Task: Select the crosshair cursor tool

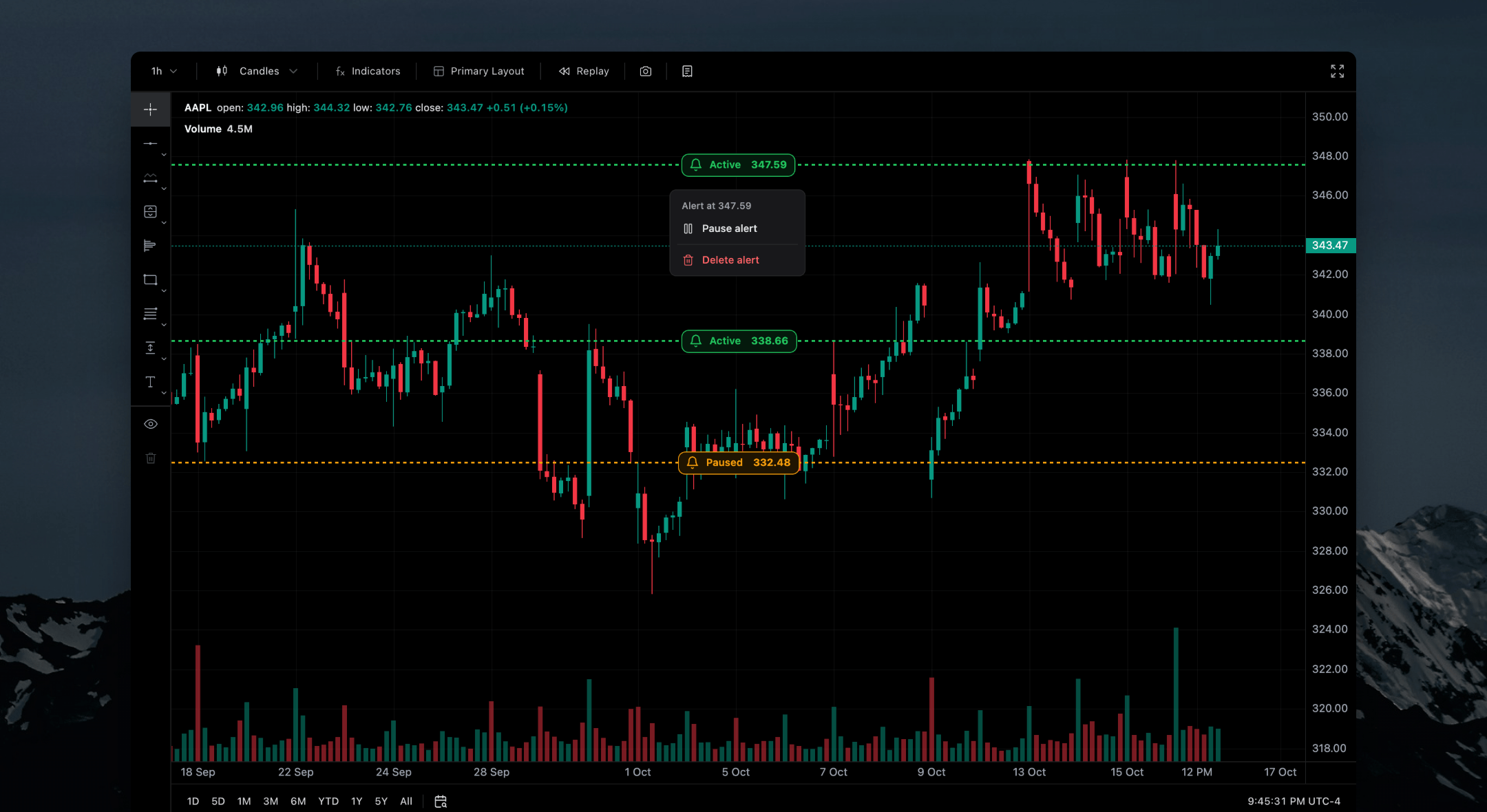Action: coord(150,109)
